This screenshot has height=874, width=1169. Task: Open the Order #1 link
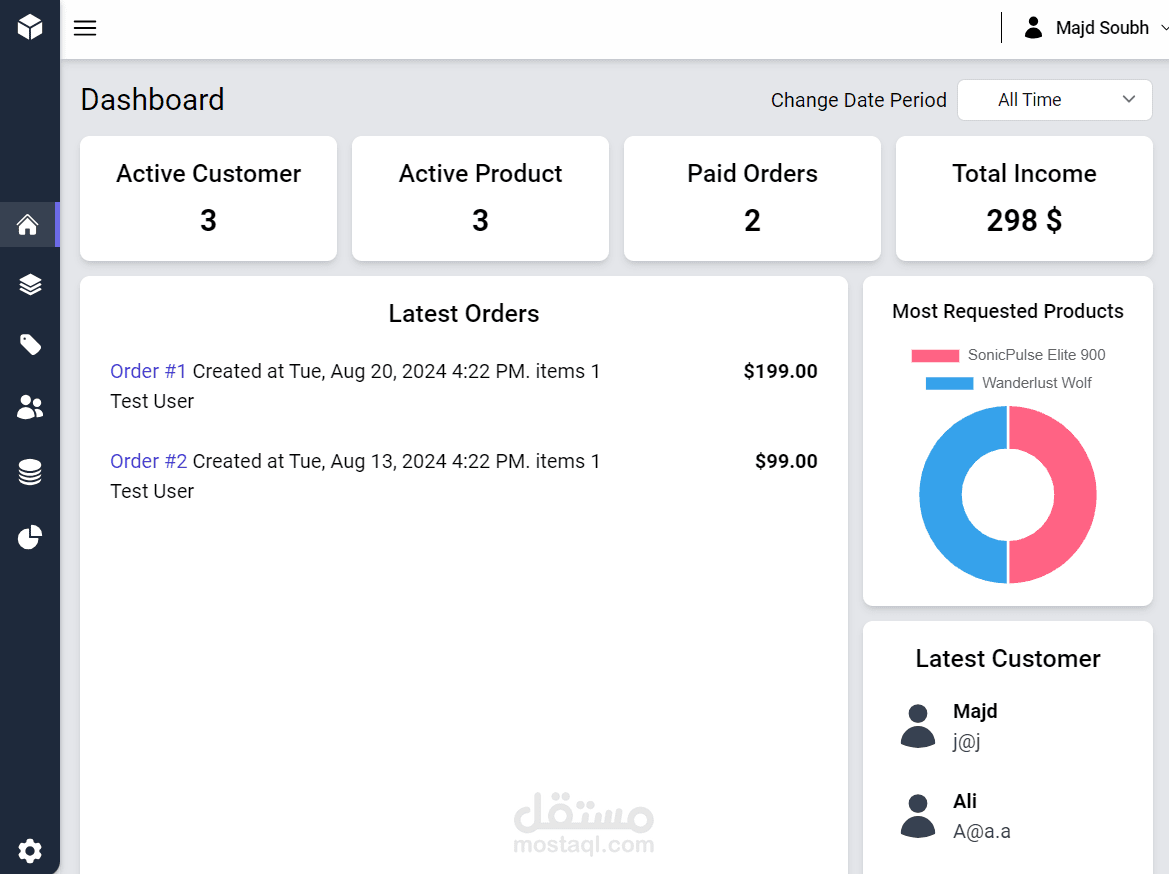point(148,371)
